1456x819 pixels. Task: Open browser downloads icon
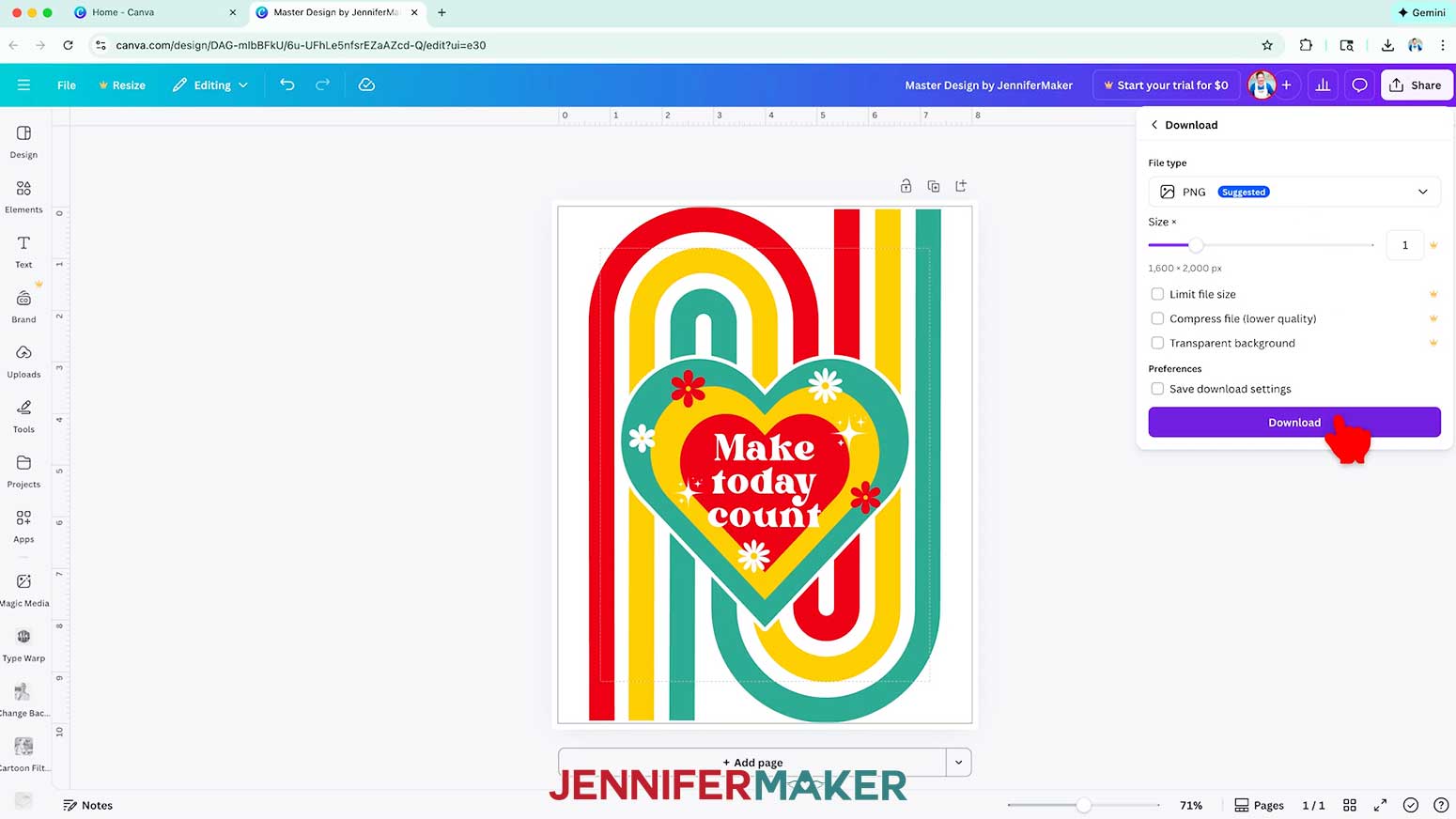pyautogui.click(x=1387, y=45)
